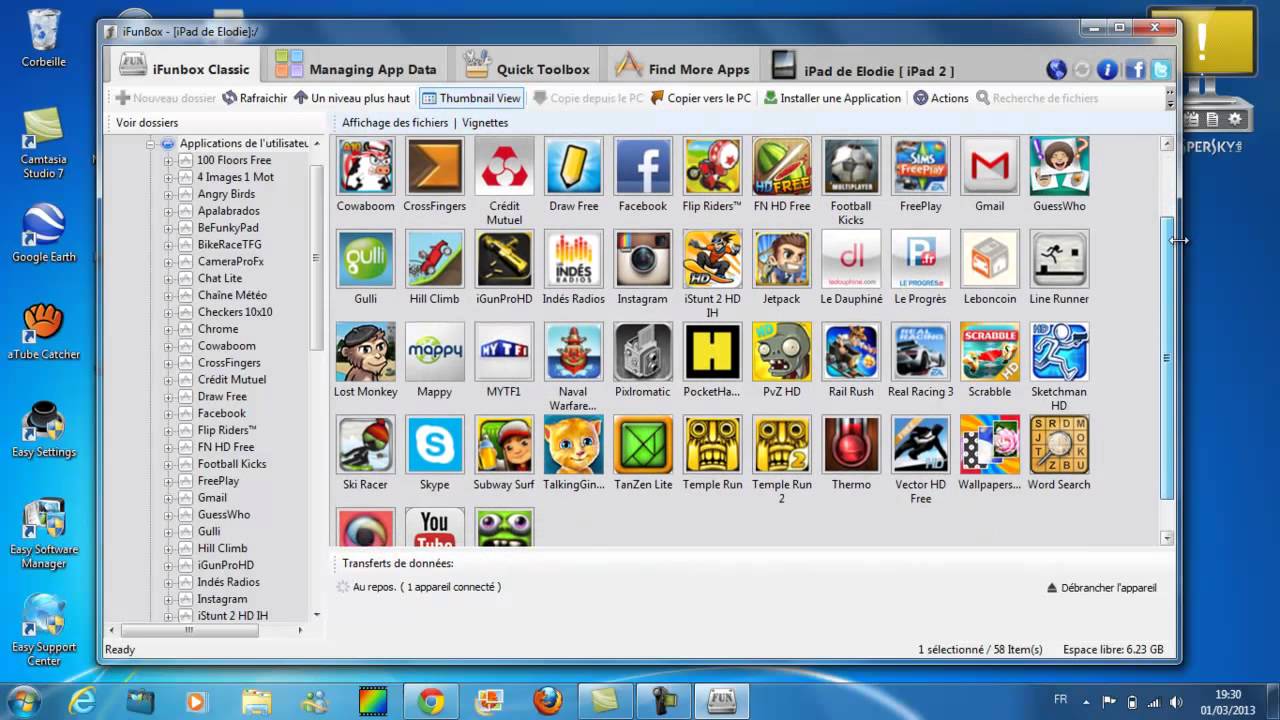
Task: Select the Facebook app thumbnail
Action: (643, 166)
